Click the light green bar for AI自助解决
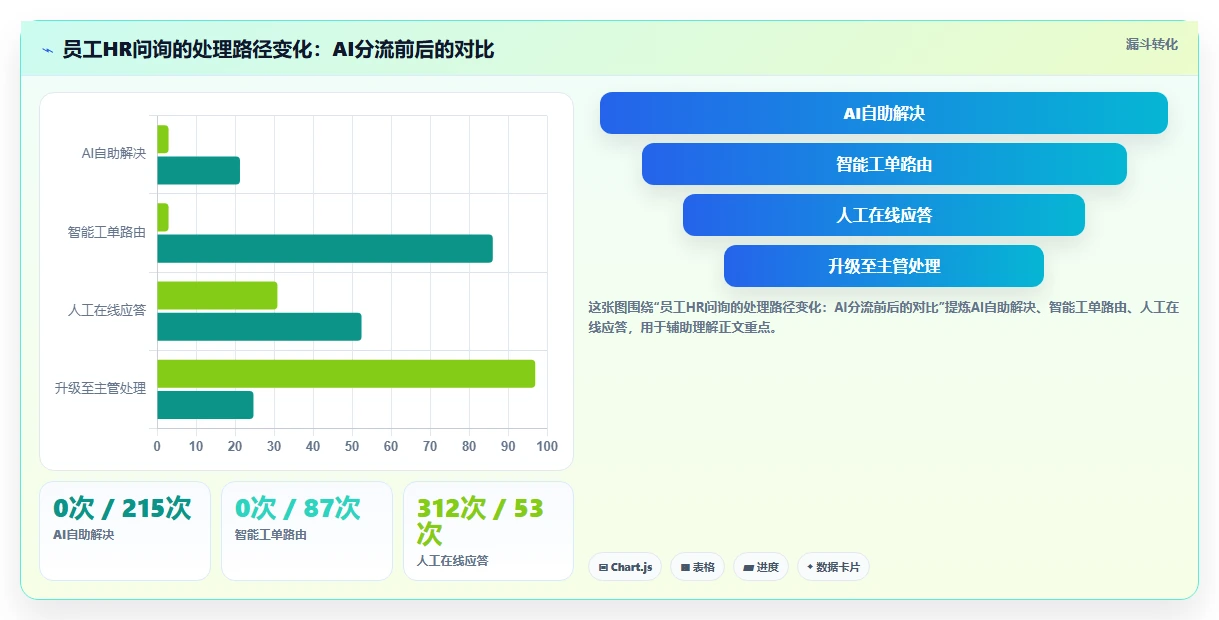 pos(163,139)
